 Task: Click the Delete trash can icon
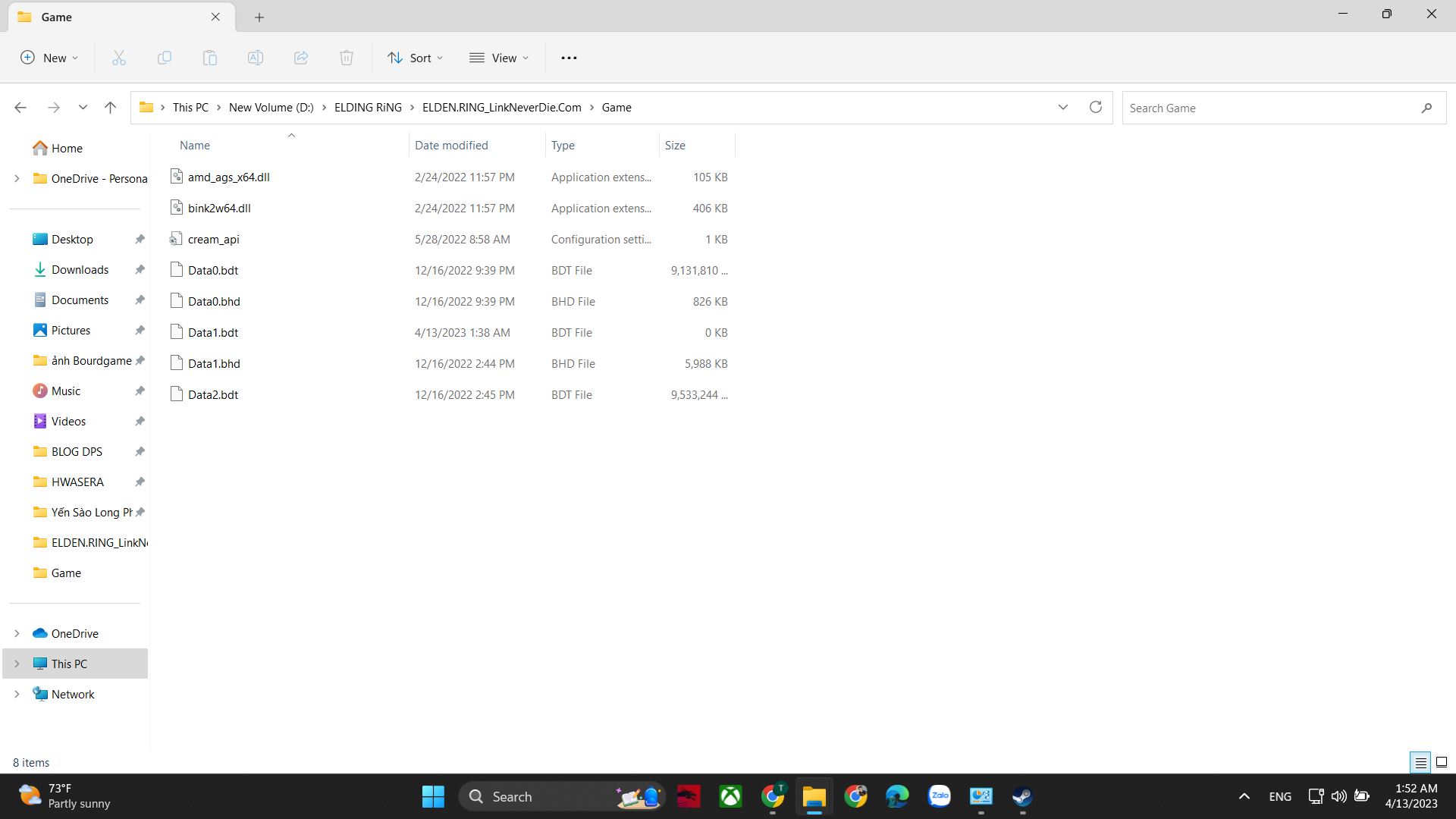pos(347,58)
